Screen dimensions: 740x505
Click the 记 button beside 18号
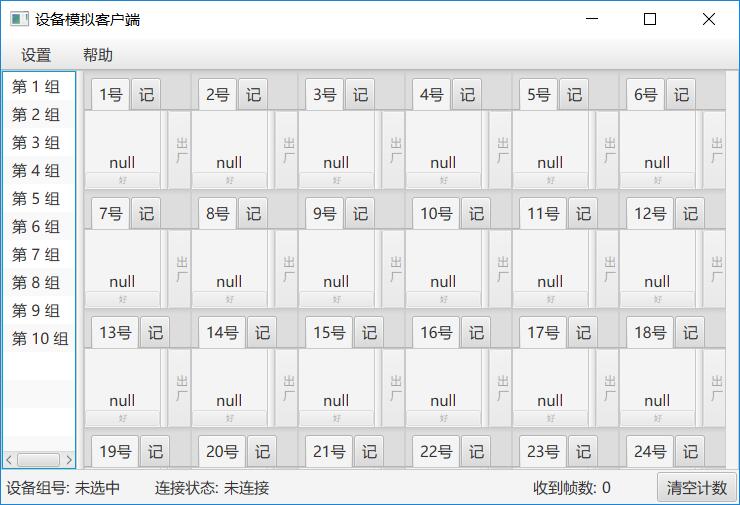point(690,332)
